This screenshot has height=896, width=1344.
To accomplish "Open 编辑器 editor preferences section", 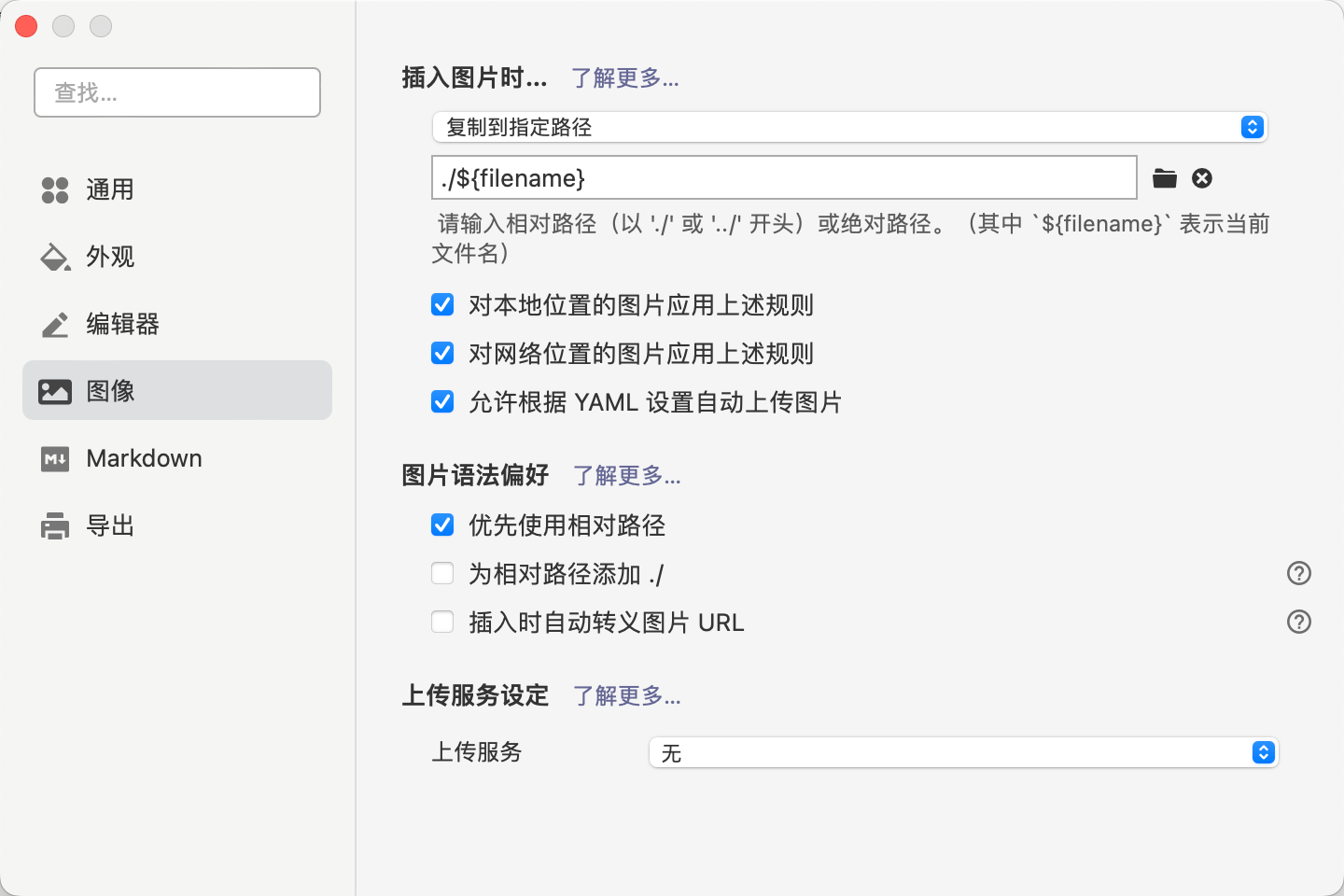I will (x=121, y=324).
